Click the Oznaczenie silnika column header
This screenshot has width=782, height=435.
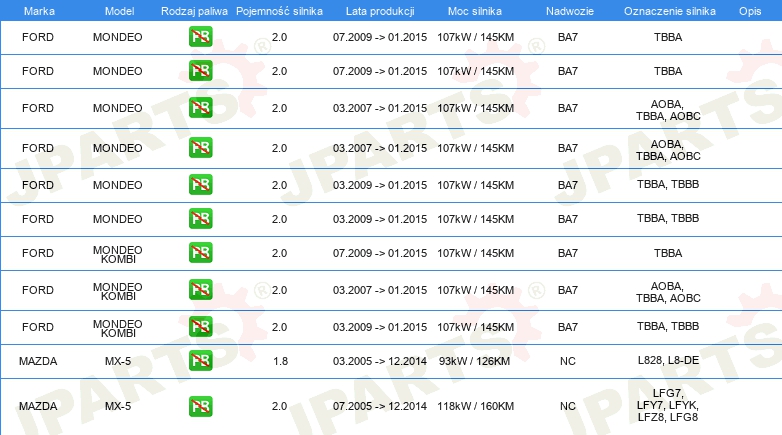(x=670, y=11)
